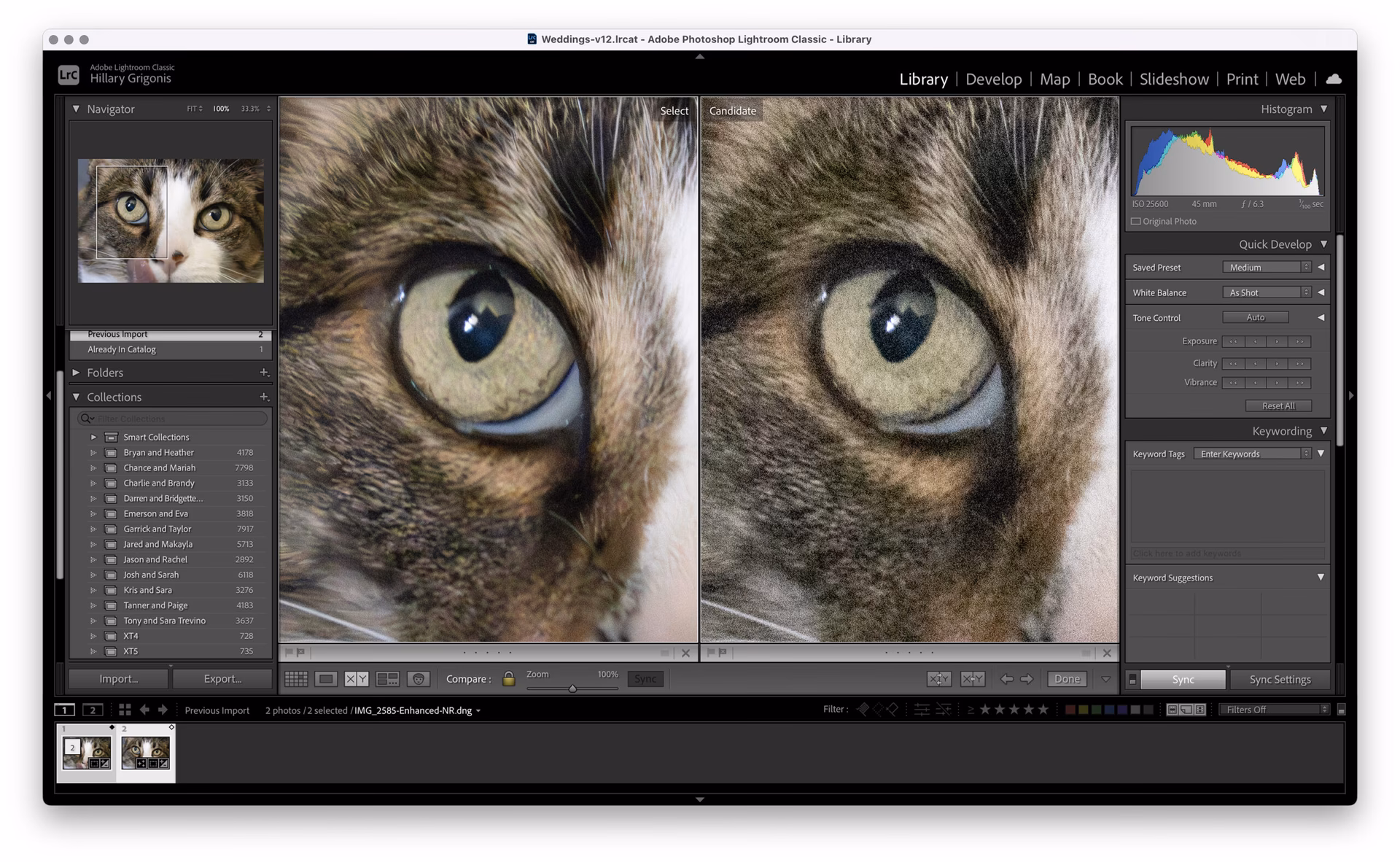
Task: Select the Loupe view icon
Action: tap(326, 678)
